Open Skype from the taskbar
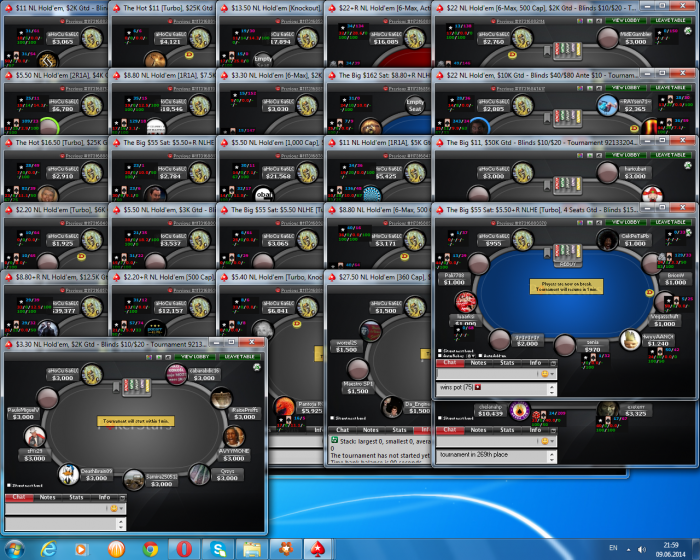Screen dimensions: 700x560 point(218,549)
